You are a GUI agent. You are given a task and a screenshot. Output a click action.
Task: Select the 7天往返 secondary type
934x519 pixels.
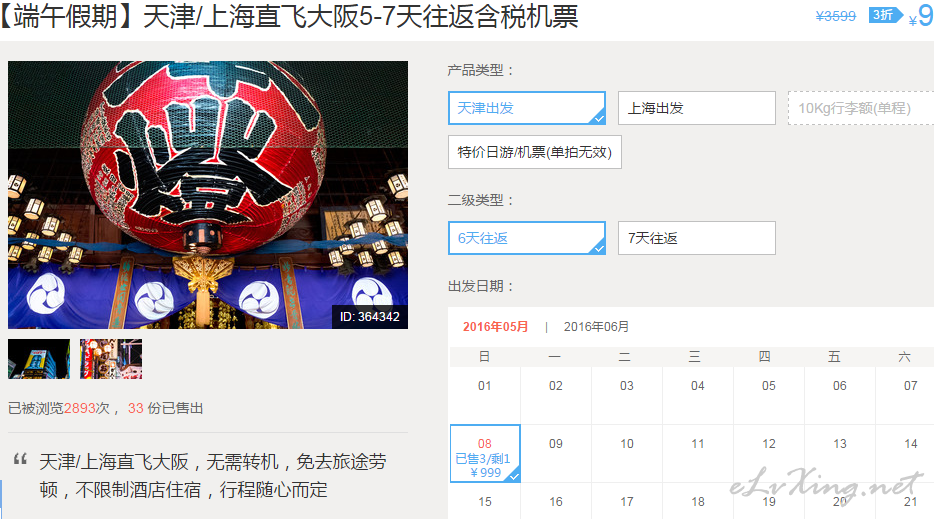[x=696, y=238]
